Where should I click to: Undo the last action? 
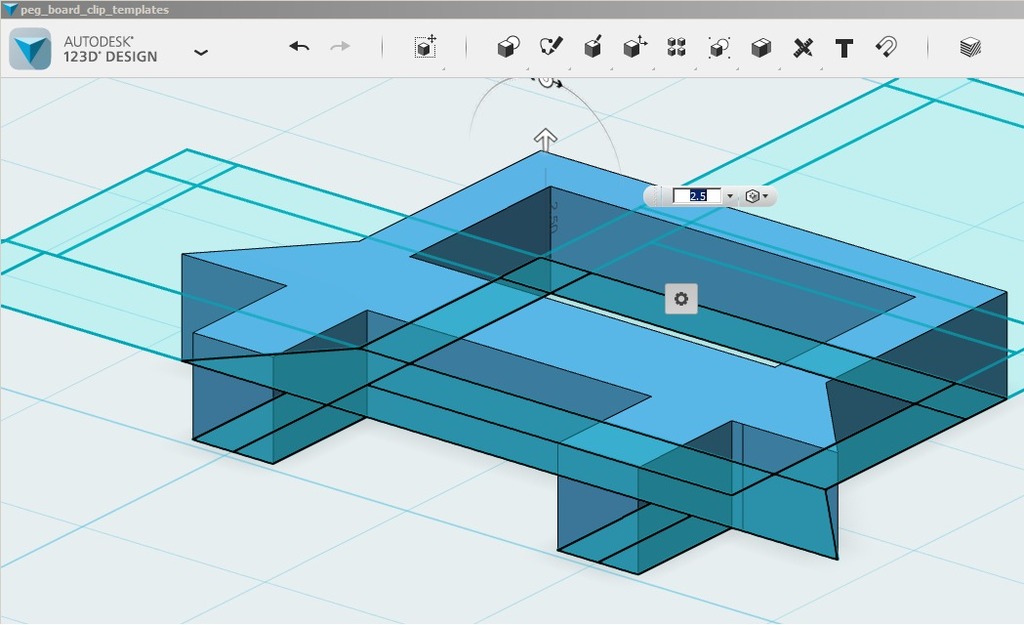click(299, 46)
